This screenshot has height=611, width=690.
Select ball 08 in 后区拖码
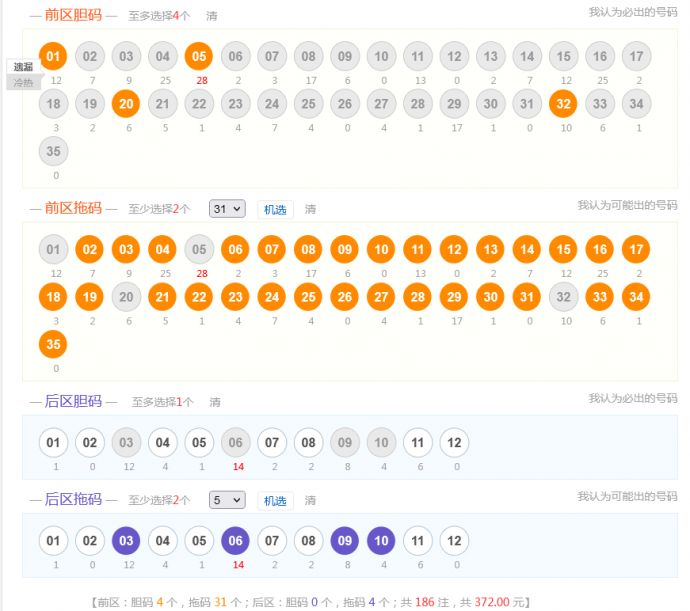308,541
